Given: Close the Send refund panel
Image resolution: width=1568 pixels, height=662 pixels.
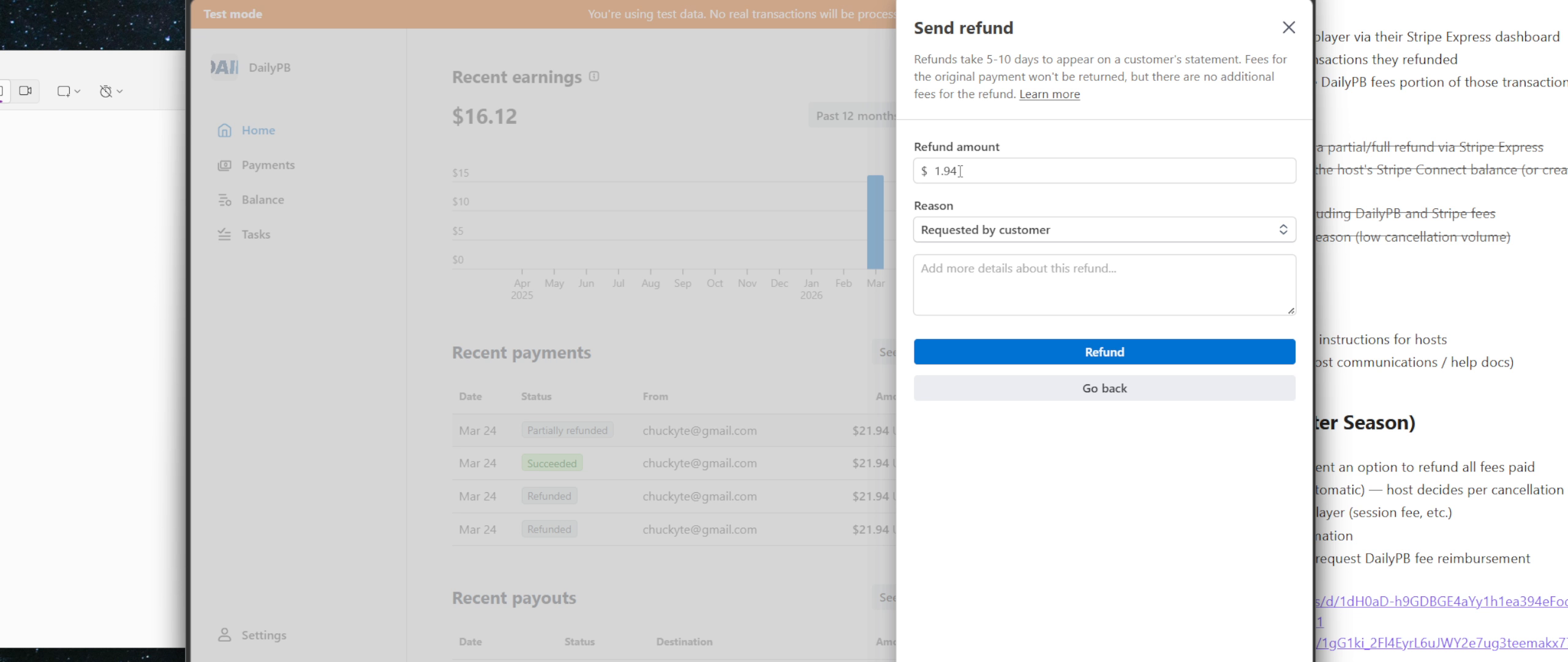Looking at the screenshot, I should click(x=1289, y=28).
